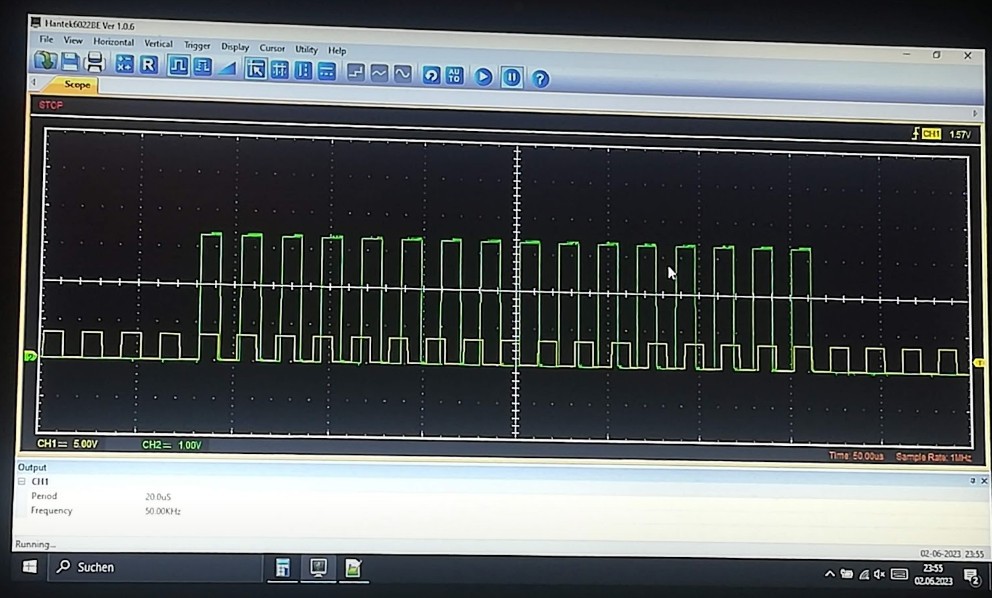Click the CH2 1.00V voltage setting
This screenshot has height=598, width=992.
(x=172, y=445)
